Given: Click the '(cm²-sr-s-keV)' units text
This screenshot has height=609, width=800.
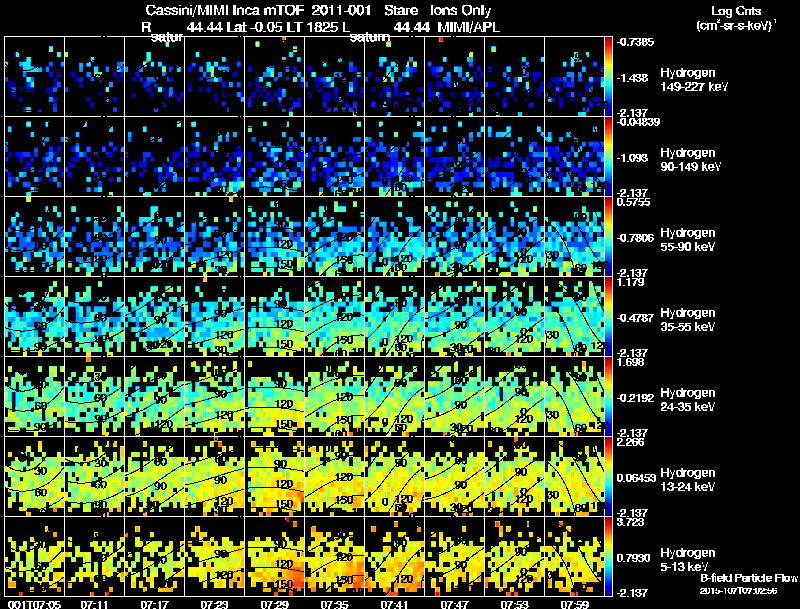Looking at the screenshot, I should point(736,25).
